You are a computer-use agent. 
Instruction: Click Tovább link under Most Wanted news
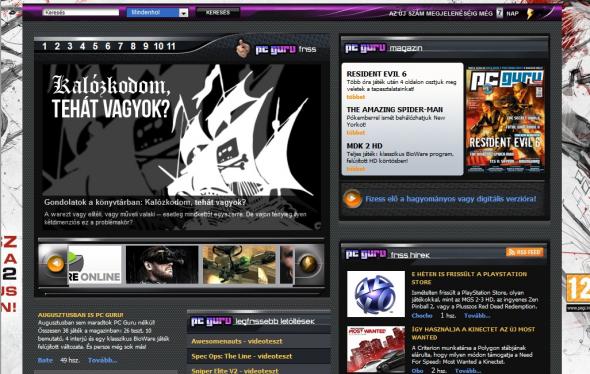pyautogui.click(x=468, y=371)
